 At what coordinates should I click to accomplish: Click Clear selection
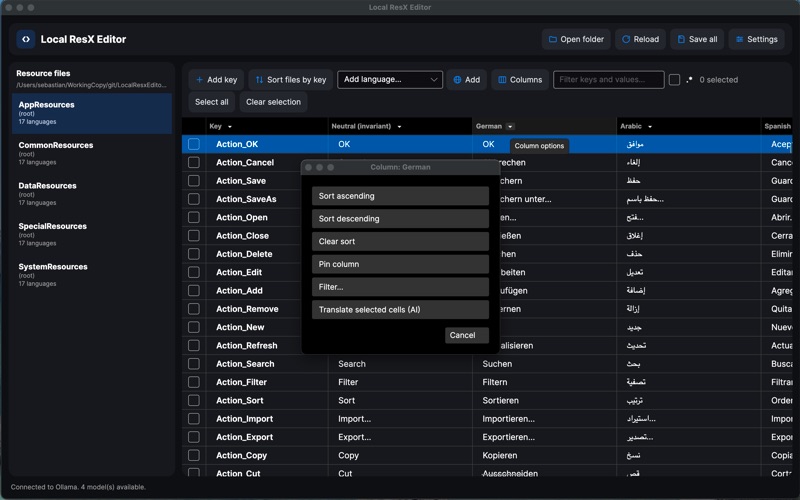(x=273, y=102)
